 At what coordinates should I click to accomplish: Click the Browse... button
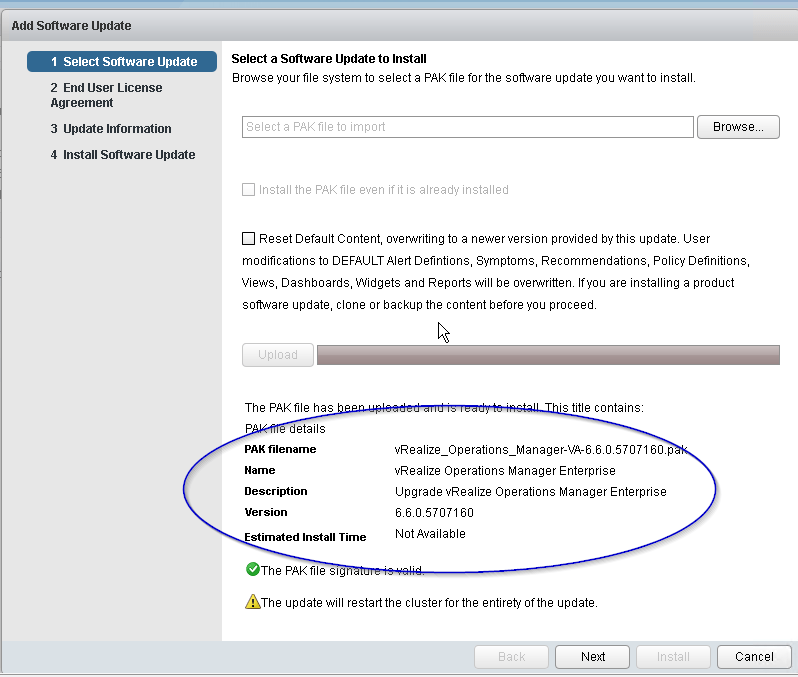pos(738,127)
